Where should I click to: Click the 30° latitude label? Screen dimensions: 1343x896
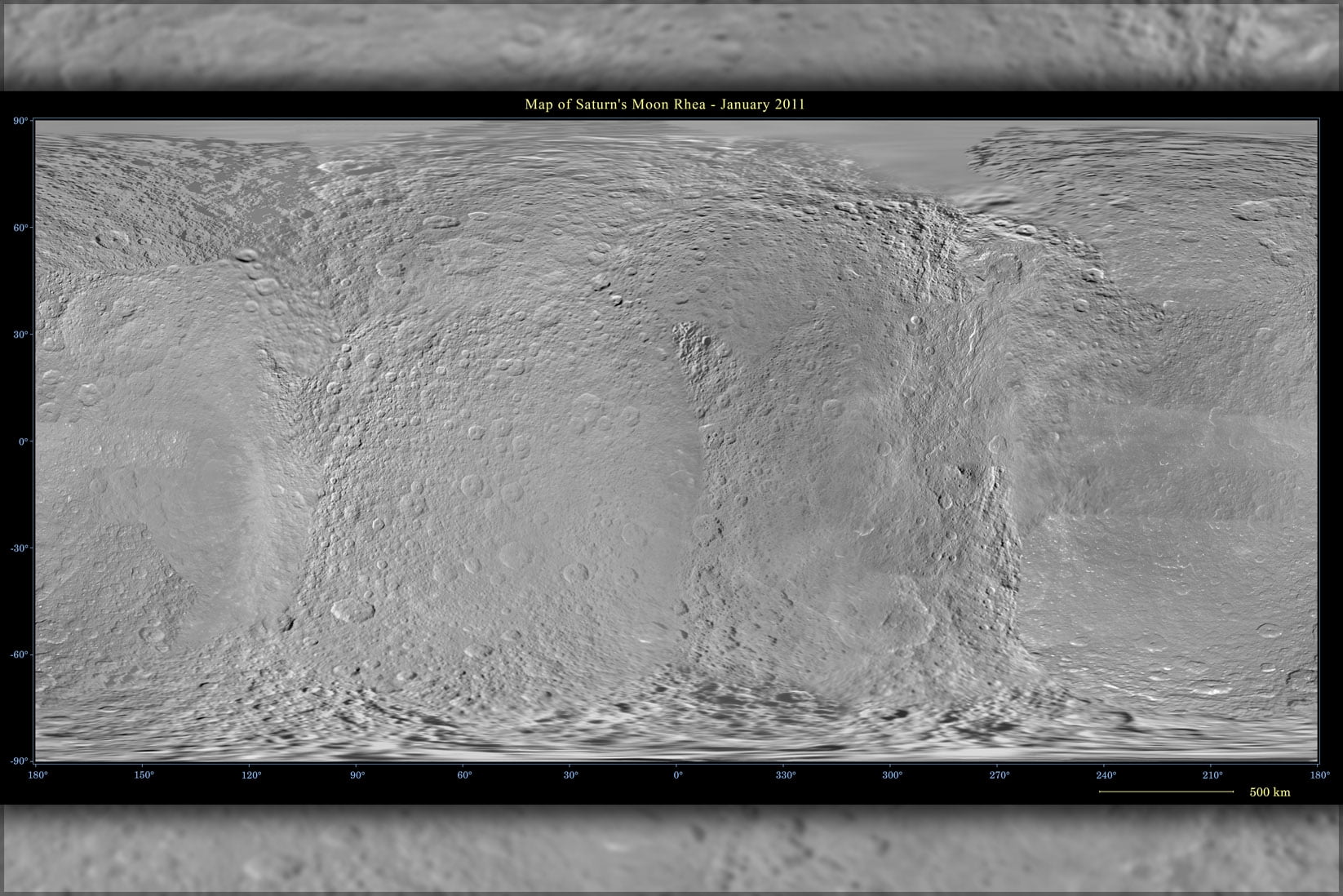23,335
